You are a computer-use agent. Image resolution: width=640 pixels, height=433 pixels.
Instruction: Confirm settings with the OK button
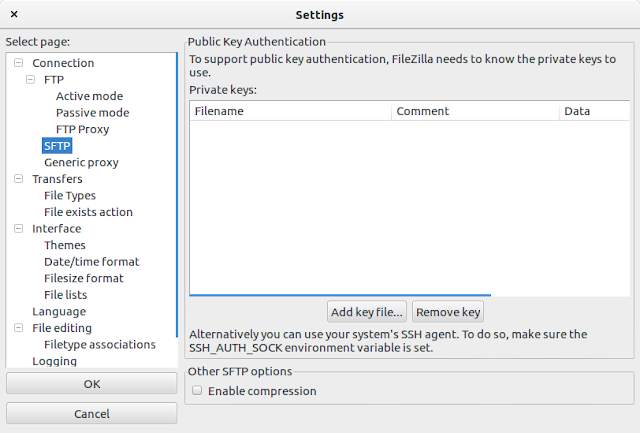92,384
